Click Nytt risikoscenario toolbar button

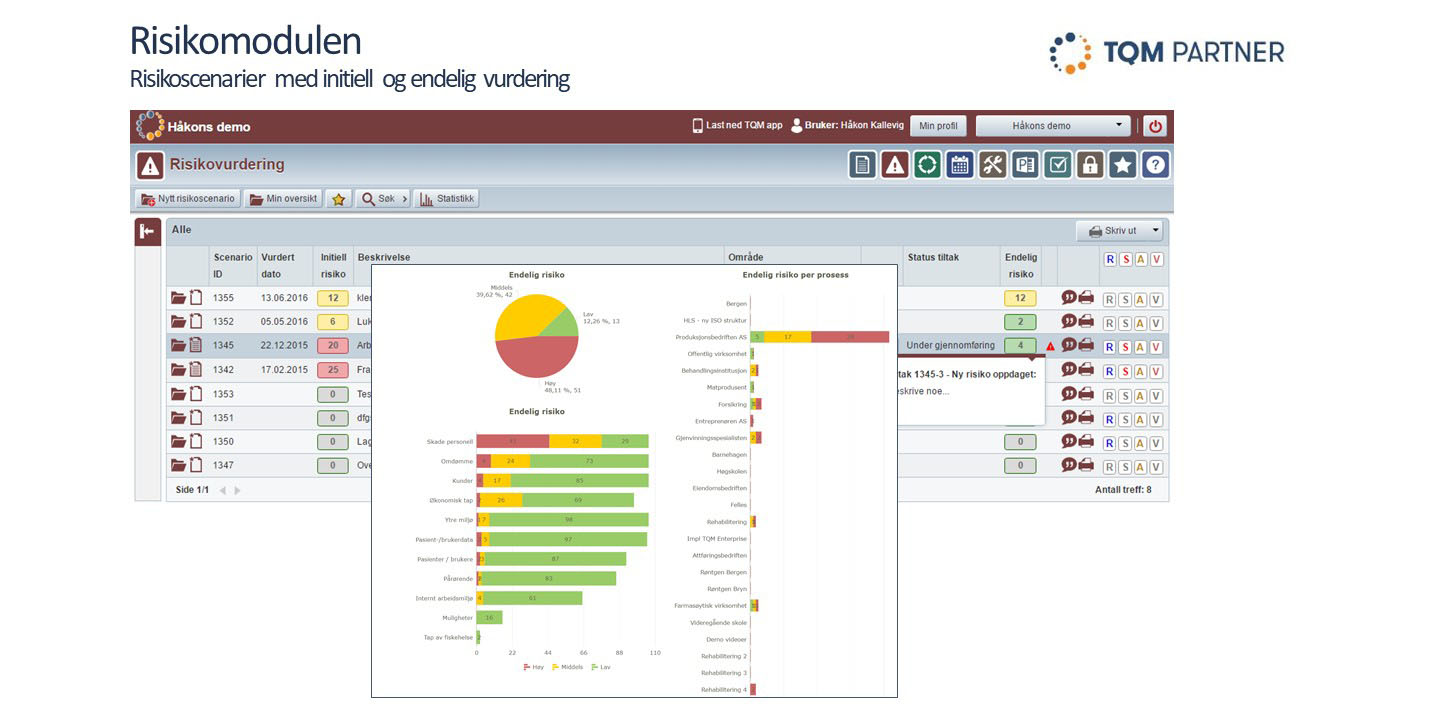pos(188,199)
